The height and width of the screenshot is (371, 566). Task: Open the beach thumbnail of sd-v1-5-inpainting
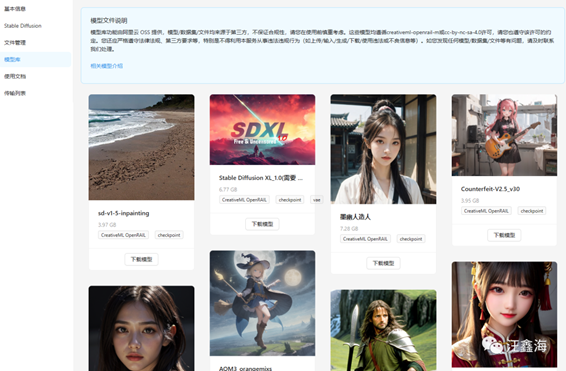coord(142,147)
